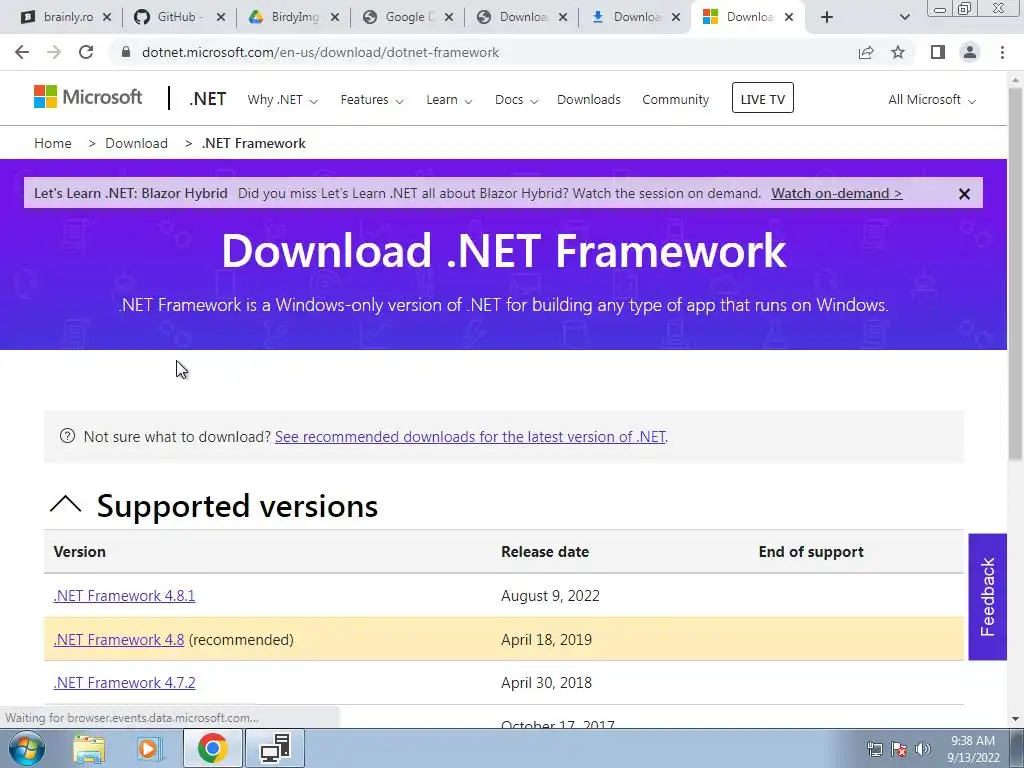
Task: Close the Google D tab
Action: click(x=449, y=18)
